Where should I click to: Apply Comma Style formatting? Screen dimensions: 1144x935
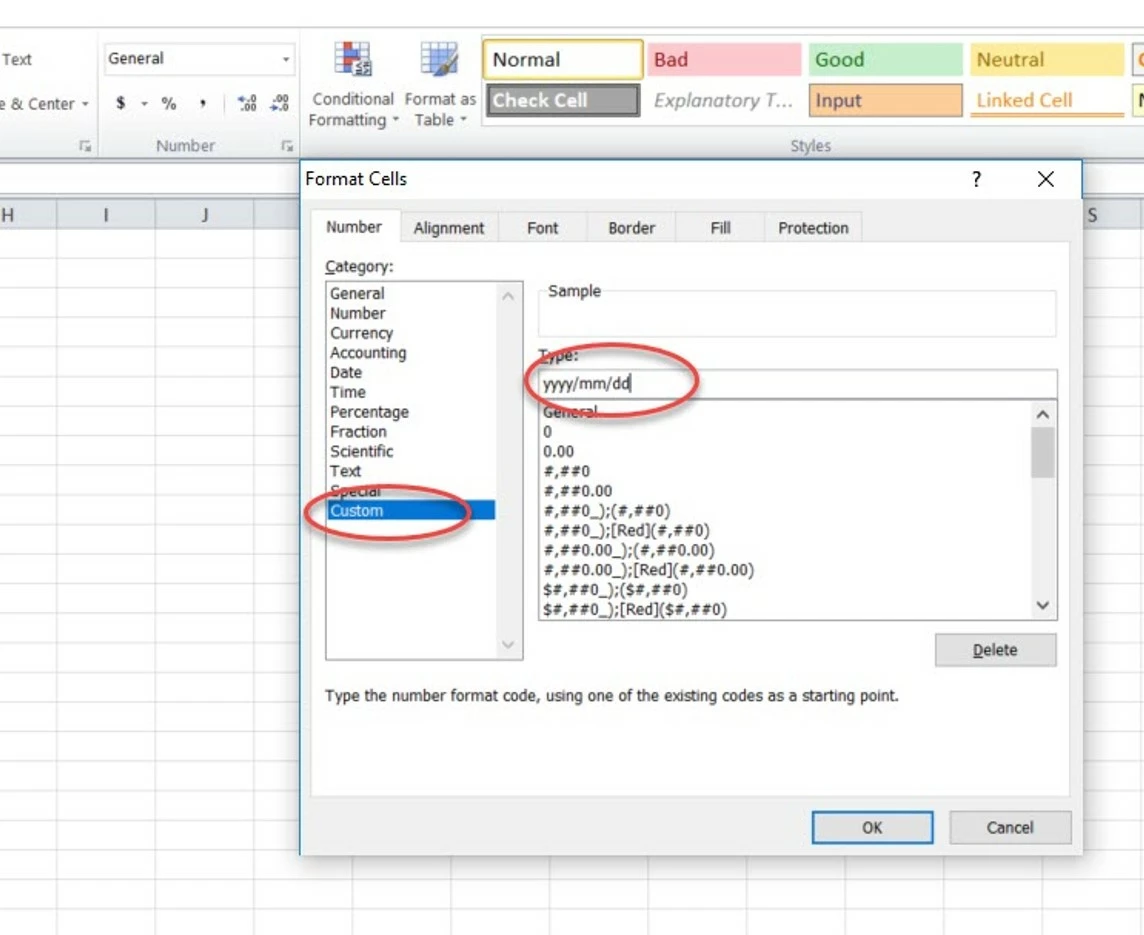tap(202, 103)
